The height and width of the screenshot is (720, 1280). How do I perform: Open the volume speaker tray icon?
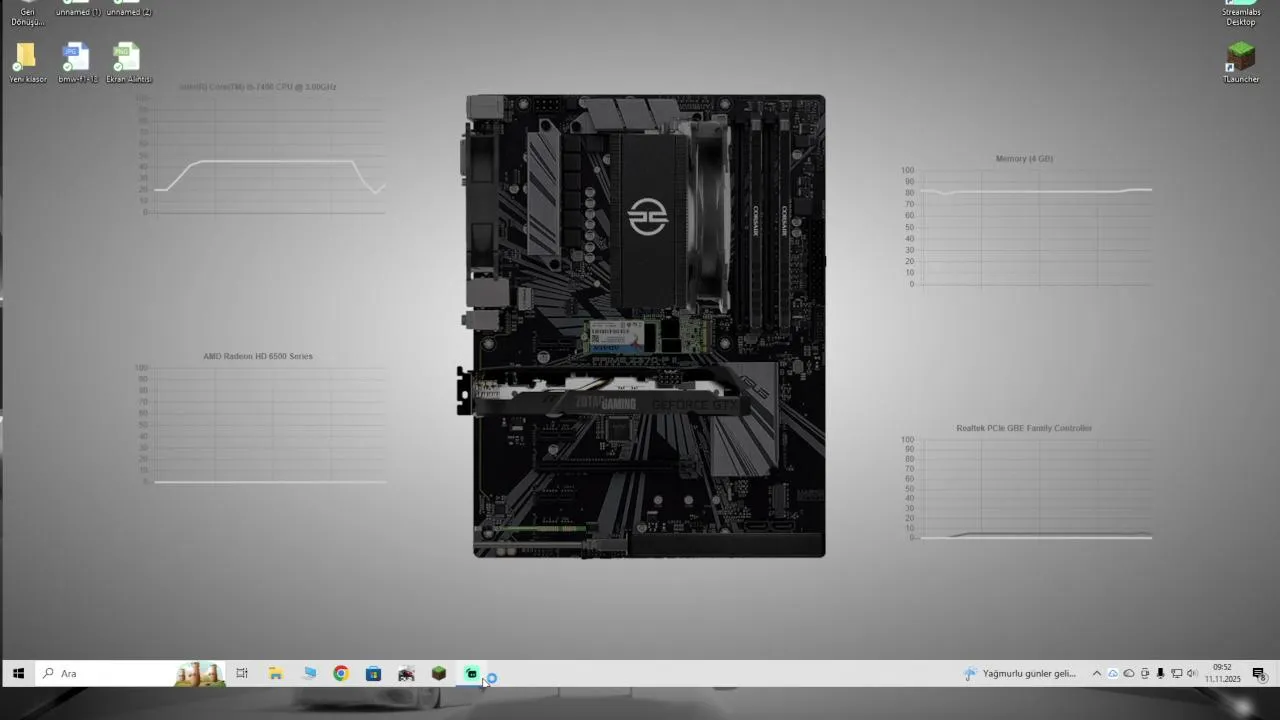1192,674
